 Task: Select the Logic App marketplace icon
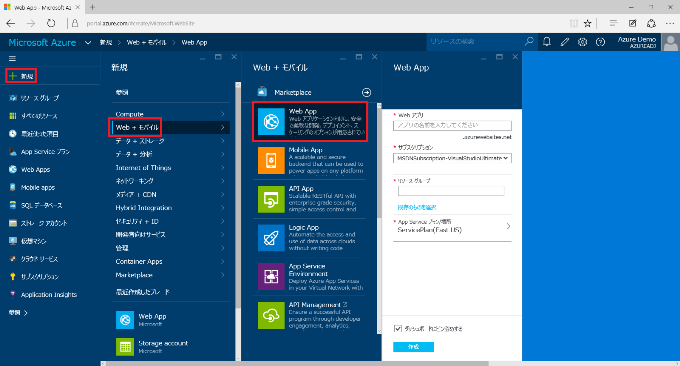pyautogui.click(x=271, y=238)
